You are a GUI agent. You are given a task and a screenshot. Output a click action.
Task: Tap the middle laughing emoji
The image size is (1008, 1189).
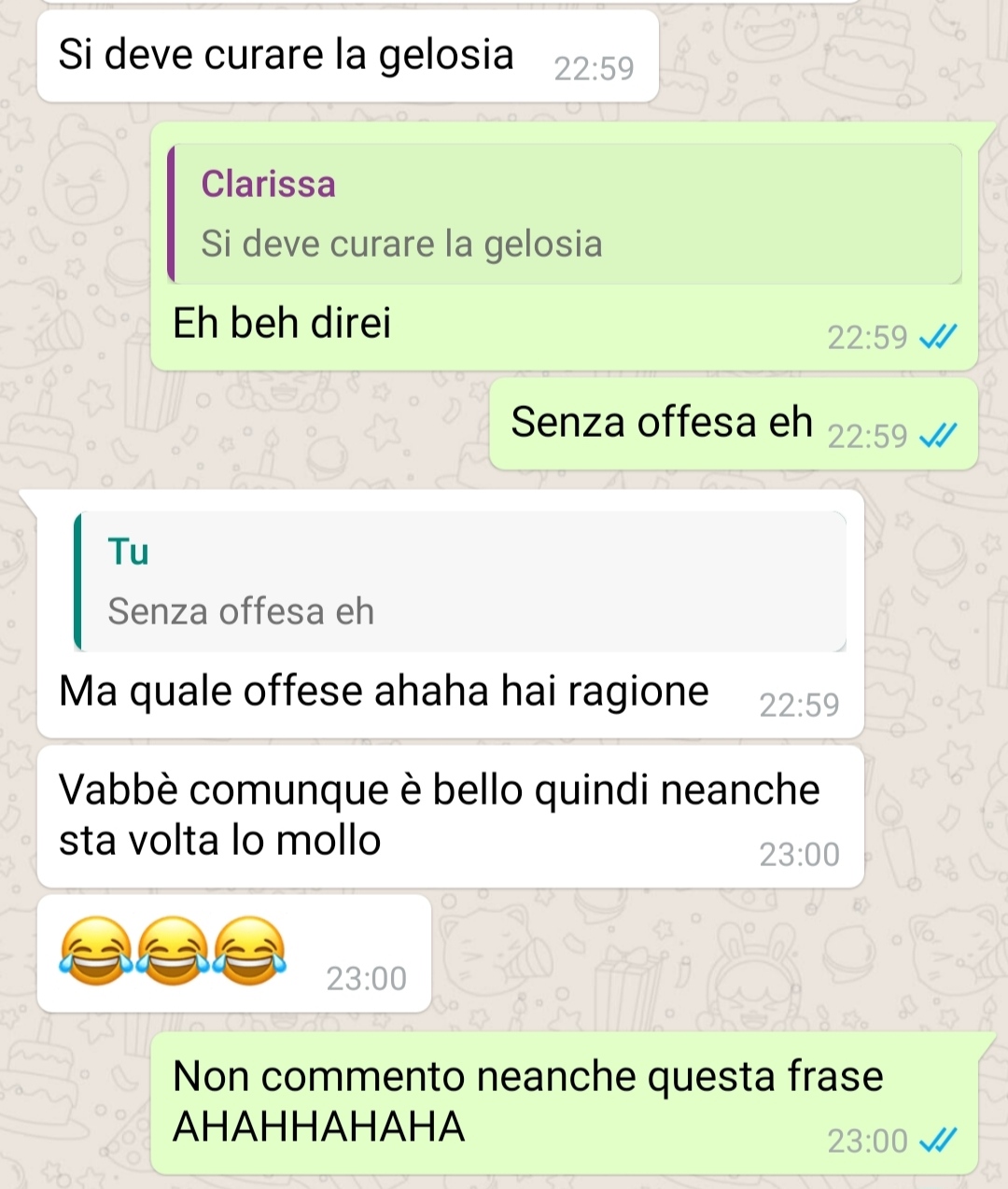(x=173, y=950)
